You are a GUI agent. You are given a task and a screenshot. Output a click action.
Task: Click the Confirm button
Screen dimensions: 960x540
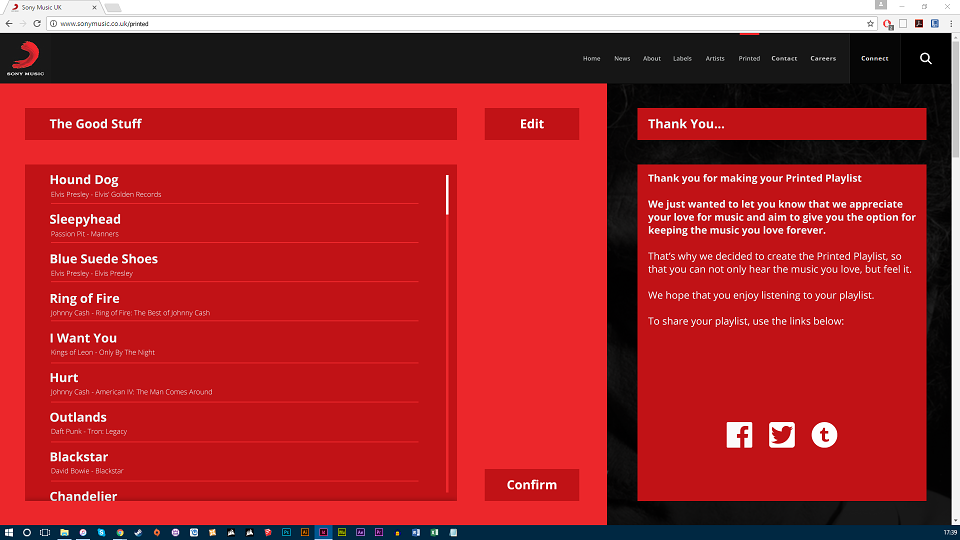(531, 485)
